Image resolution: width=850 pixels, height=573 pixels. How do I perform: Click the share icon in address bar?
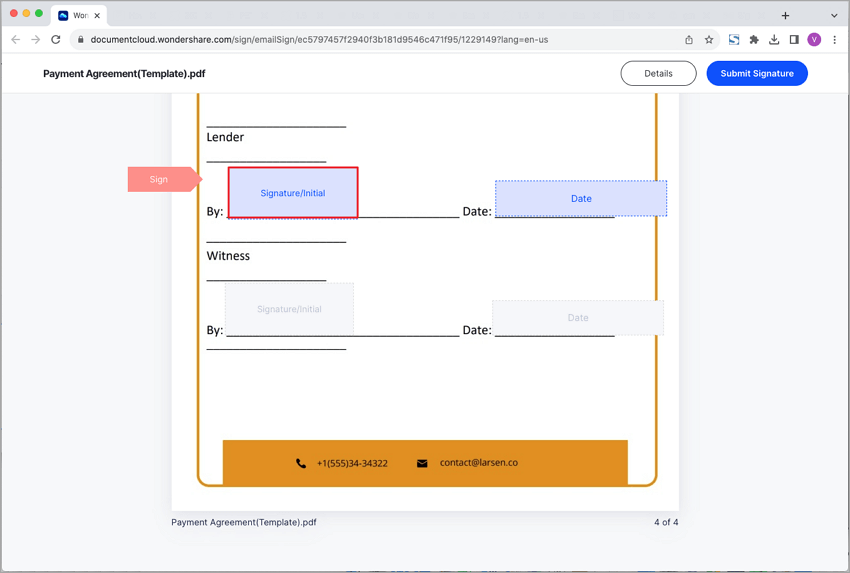coord(688,40)
